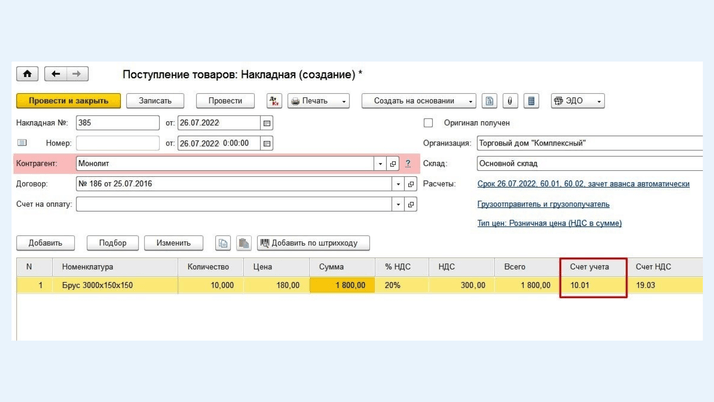Screen dimensions: 714x402
Task: Tick the Оригинал получен checkbox
Action: [428, 123]
